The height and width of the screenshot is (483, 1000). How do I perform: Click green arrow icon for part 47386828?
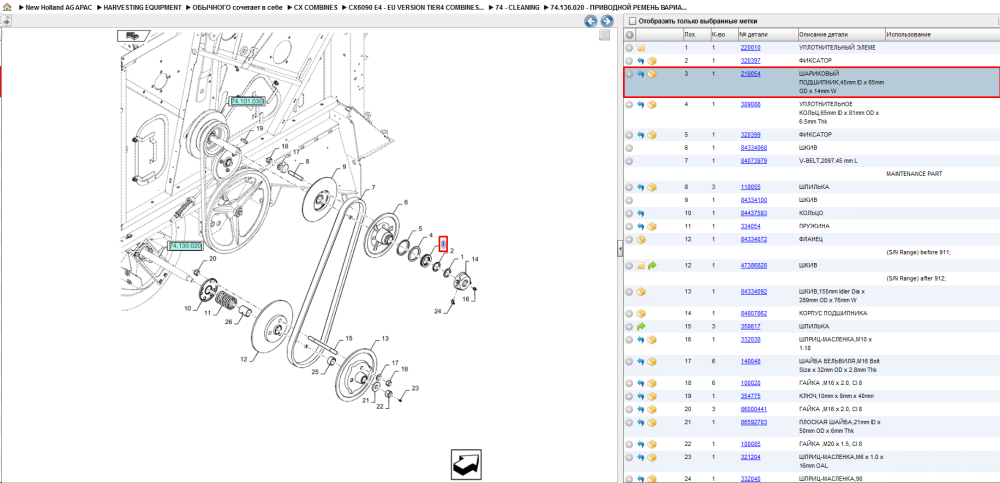click(652, 265)
